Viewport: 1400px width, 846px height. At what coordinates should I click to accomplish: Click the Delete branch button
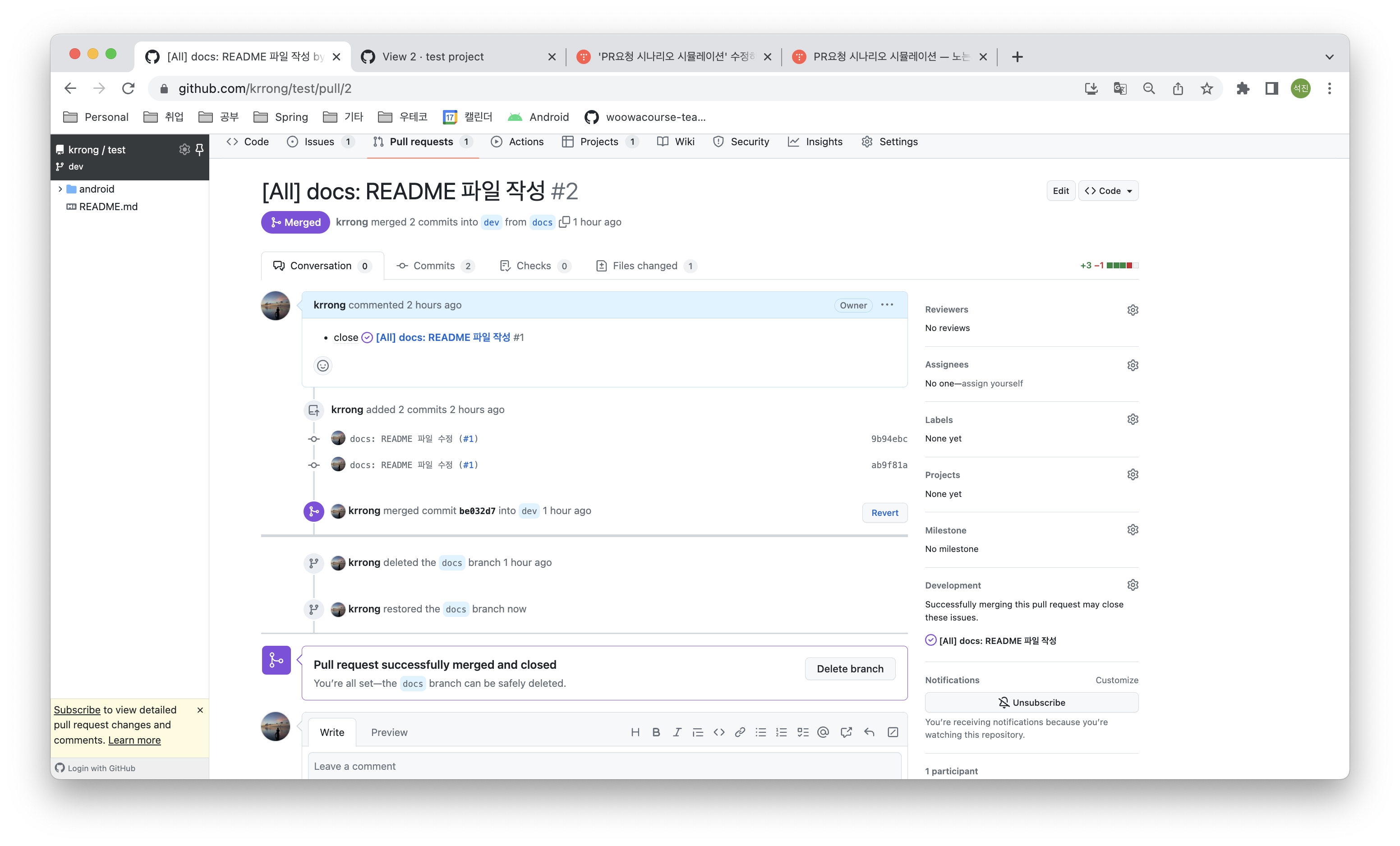click(x=850, y=669)
